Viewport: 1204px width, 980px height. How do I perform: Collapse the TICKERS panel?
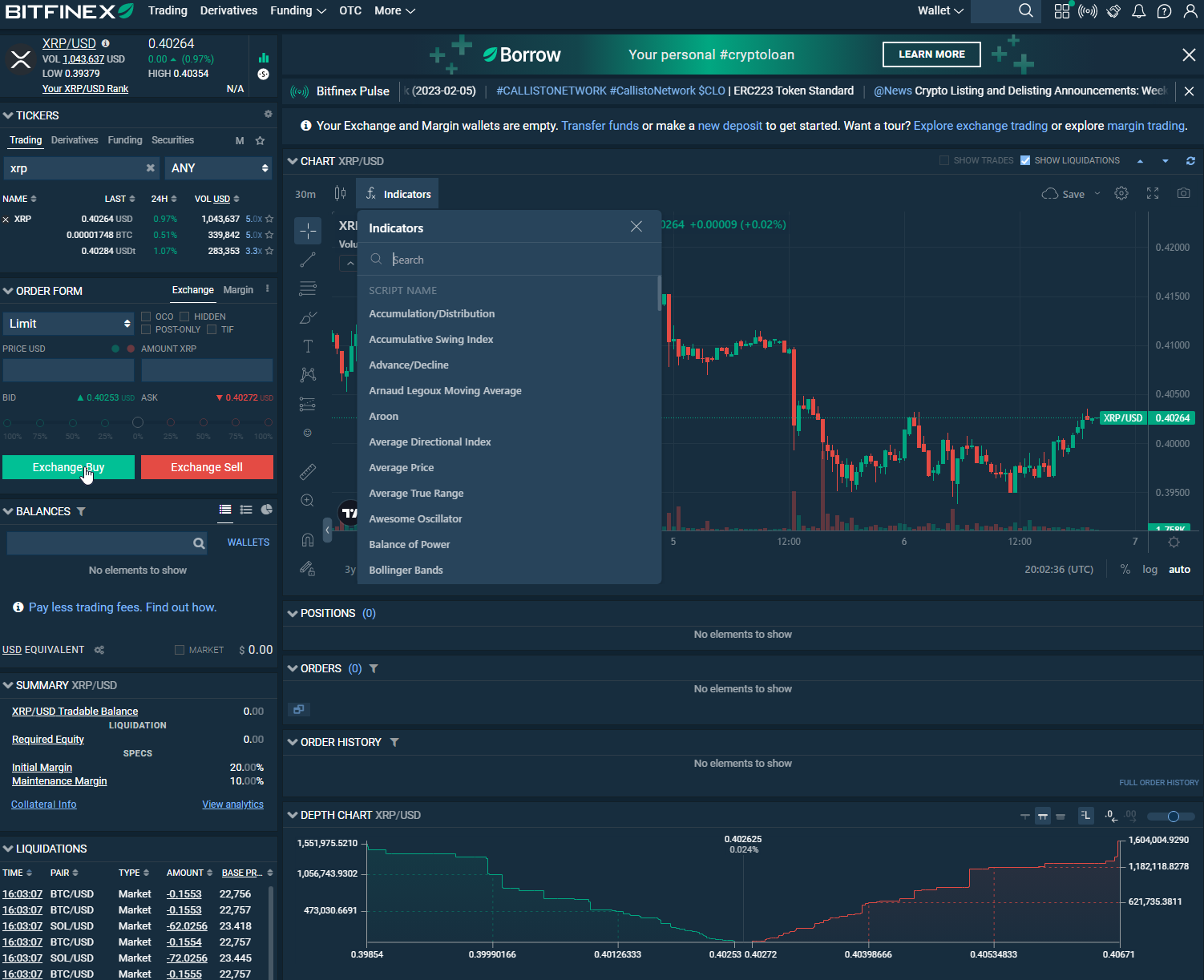tap(8, 115)
